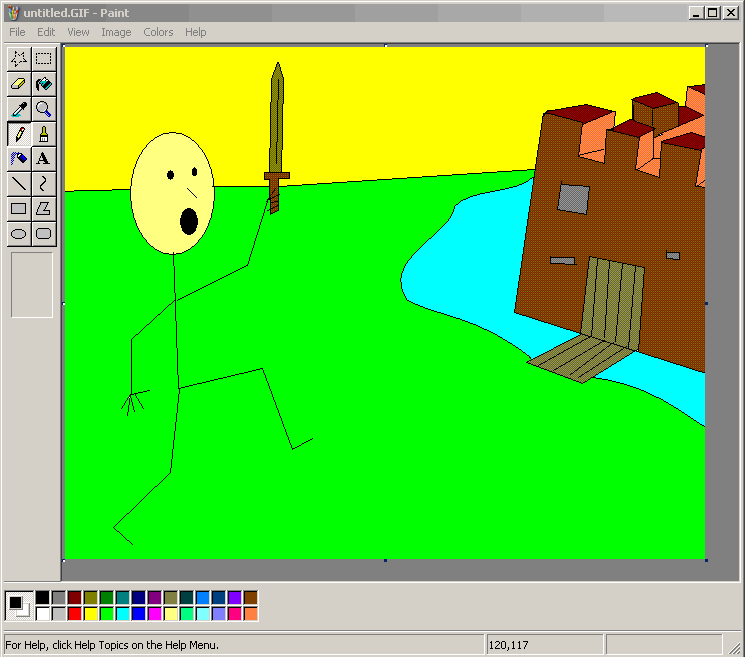Click the canvas bottom-right corner resize handle
Viewport: 745px width, 657px height.
[x=707, y=561]
